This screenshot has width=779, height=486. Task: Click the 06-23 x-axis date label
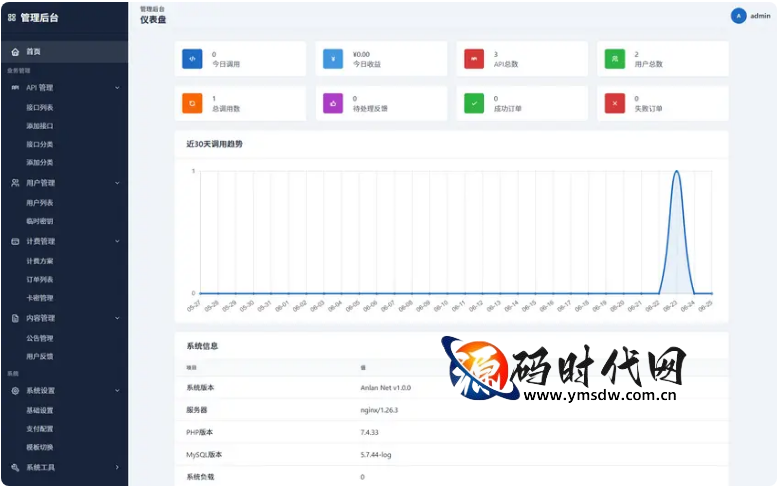670,306
